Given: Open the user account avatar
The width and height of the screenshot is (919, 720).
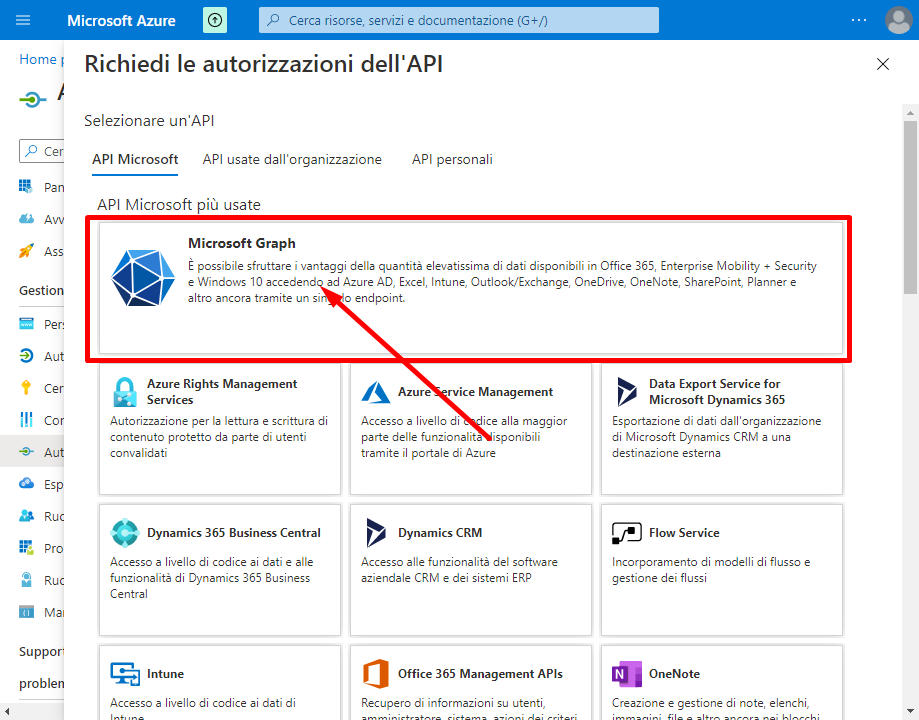Looking at the screenshot, I should pyautogui.click(x=898, y=21).
